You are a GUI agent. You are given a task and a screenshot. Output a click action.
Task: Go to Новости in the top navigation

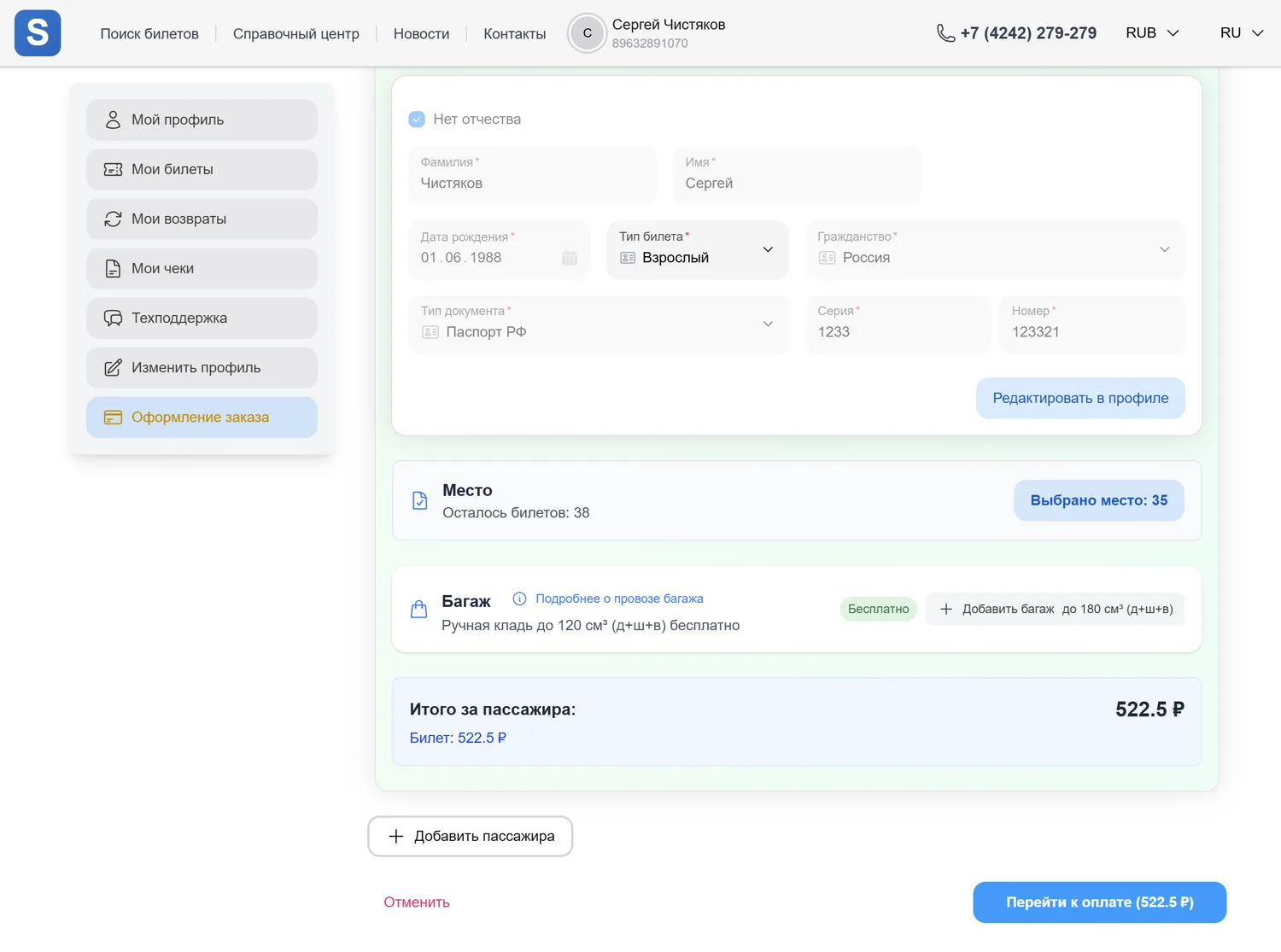421,33
